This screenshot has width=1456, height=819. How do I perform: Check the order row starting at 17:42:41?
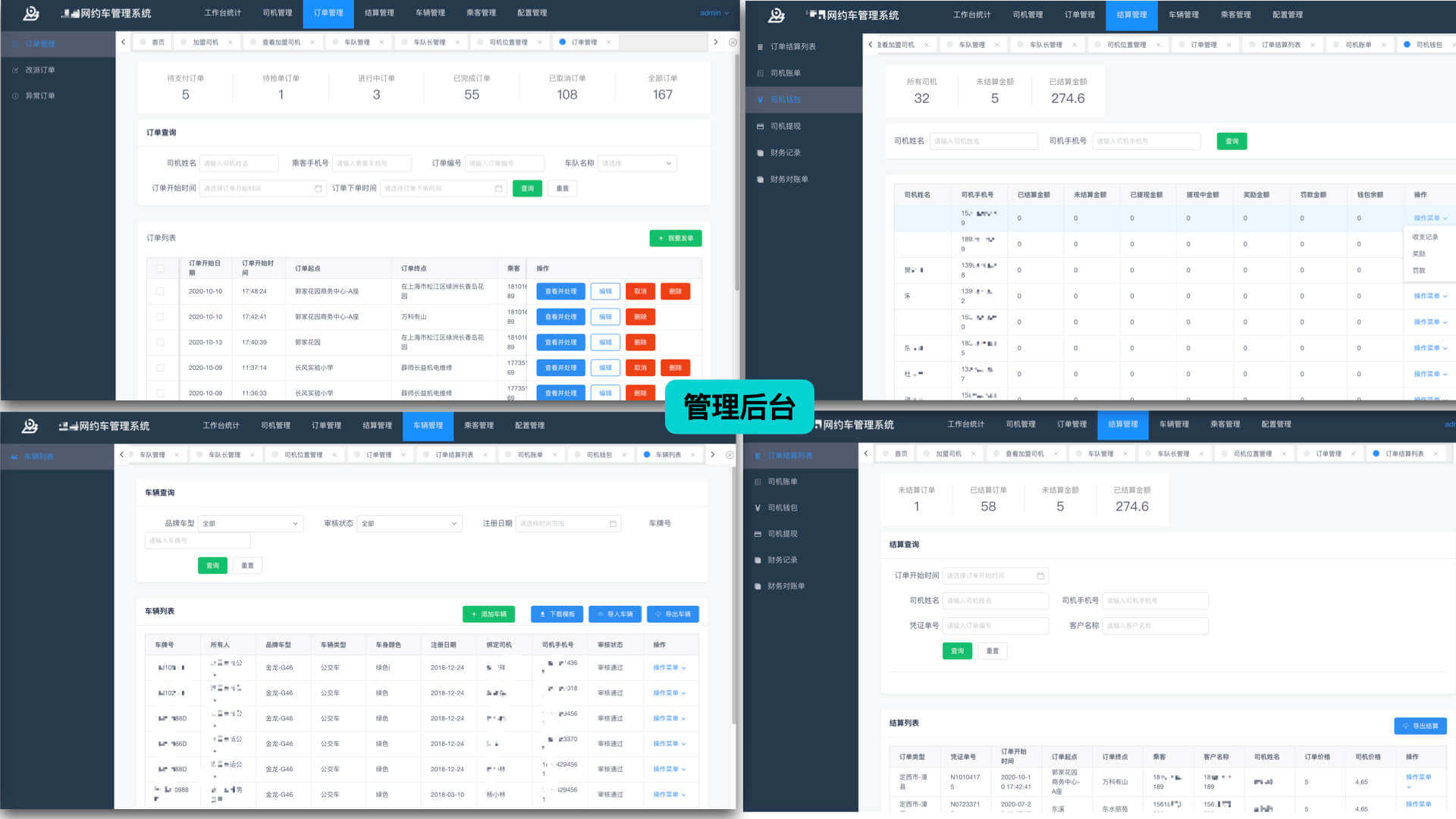[x=160, y=317]
